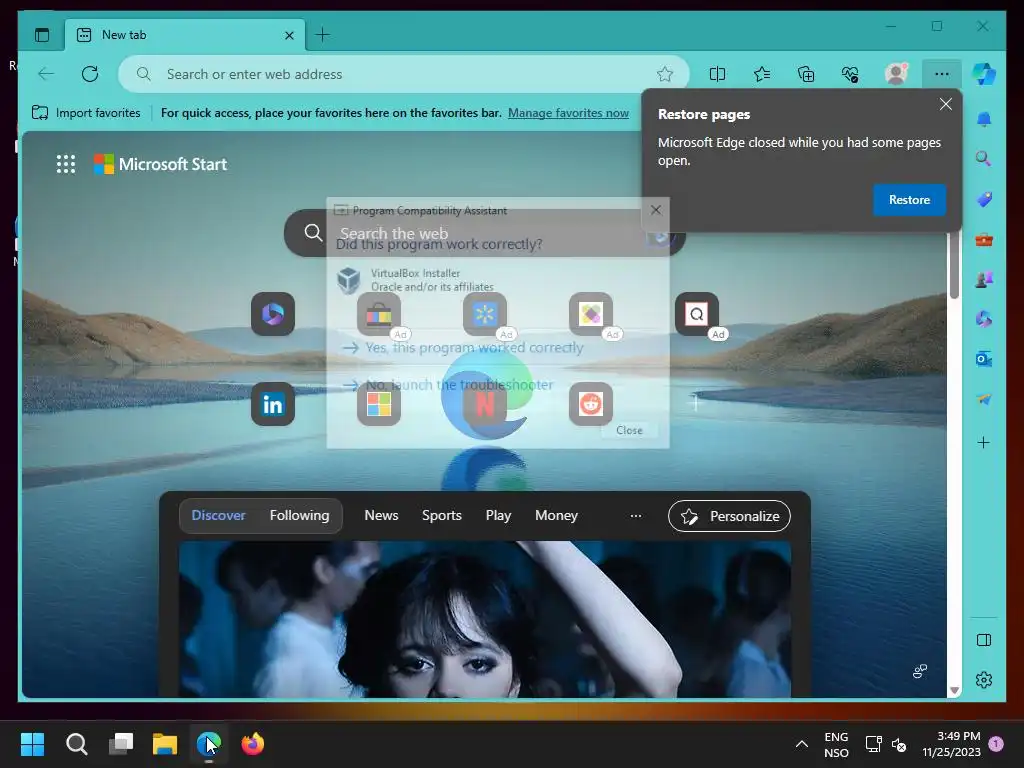Image resolution: width=1024 pixels, height=768 pixels.
Task: Select the Discover feed tab
Action: click(x=218, y=515)
